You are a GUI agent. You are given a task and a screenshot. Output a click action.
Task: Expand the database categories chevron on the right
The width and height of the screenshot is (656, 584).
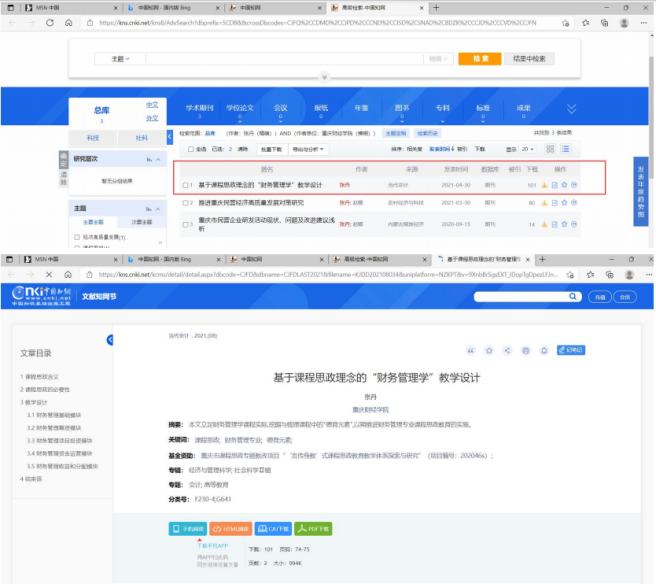coord(572,109)
